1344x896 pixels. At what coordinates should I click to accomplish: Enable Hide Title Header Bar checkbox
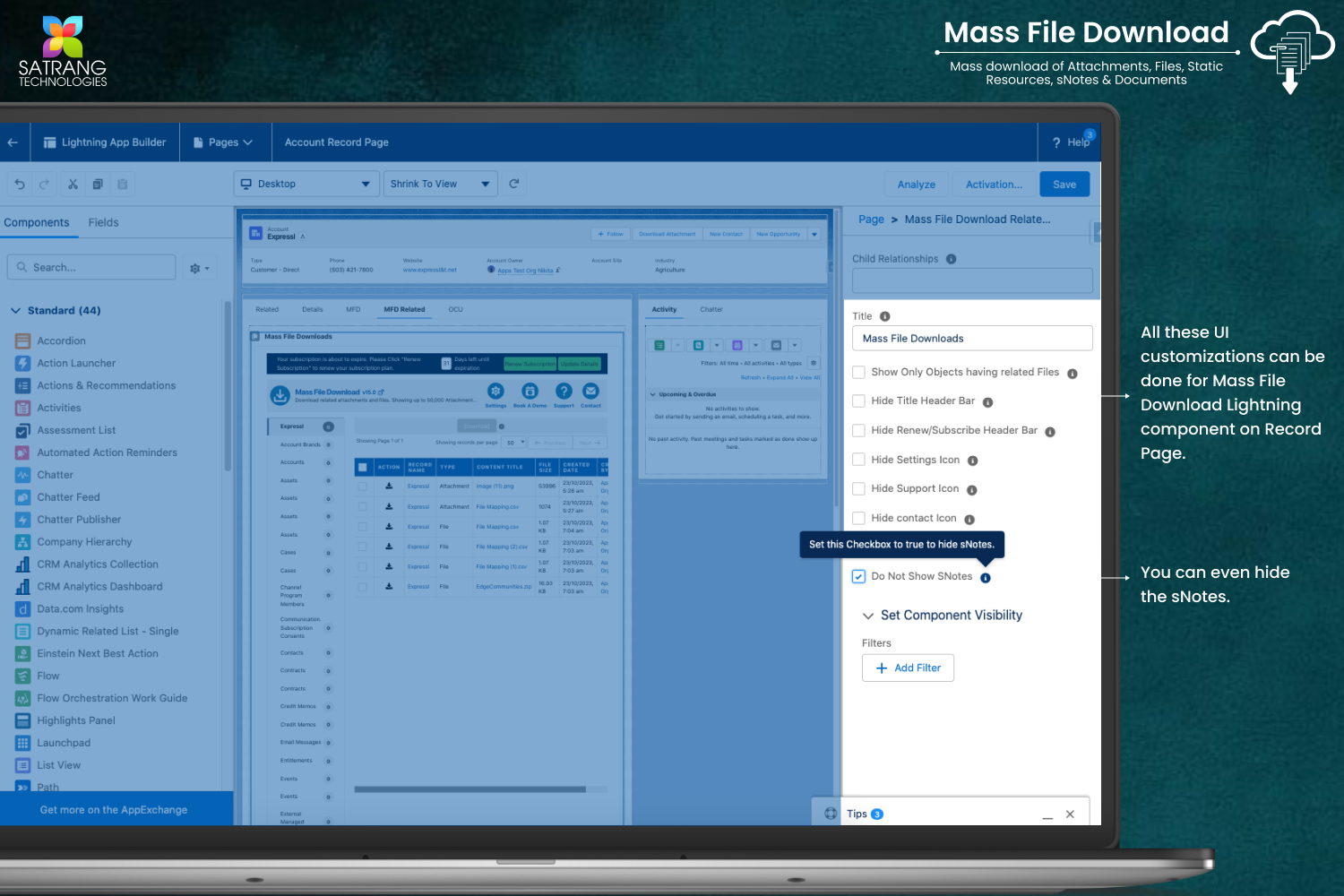click(x=858, y=401)
